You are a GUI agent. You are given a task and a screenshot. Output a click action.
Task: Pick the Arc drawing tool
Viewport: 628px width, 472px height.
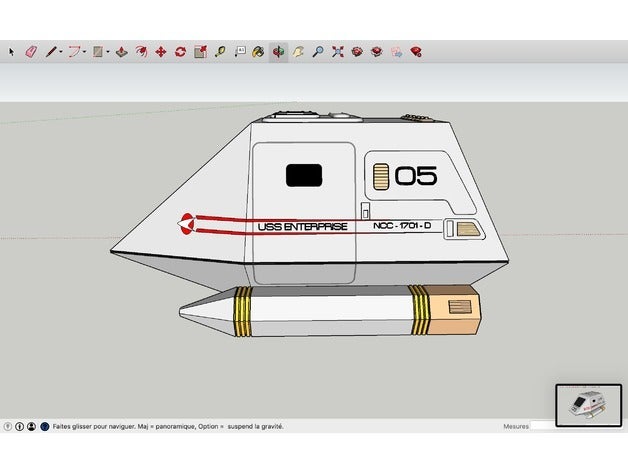point(74,52)
